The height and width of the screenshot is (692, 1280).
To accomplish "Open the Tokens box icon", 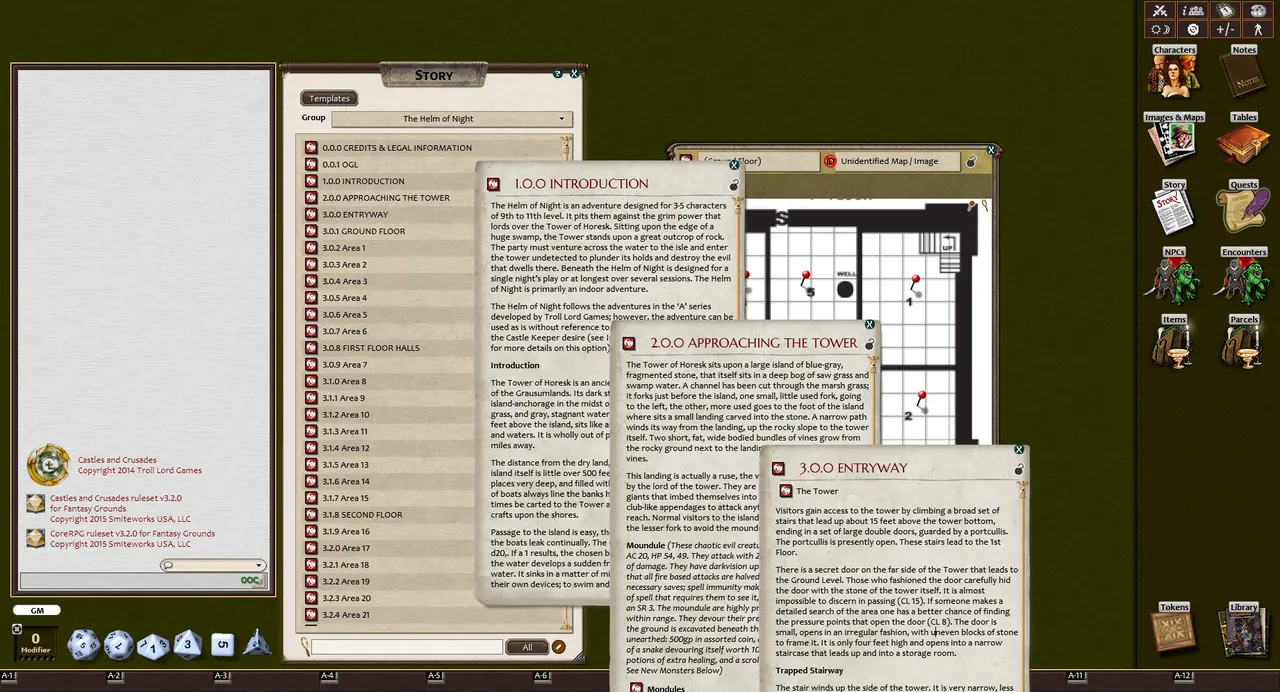I will (1174, 630).
